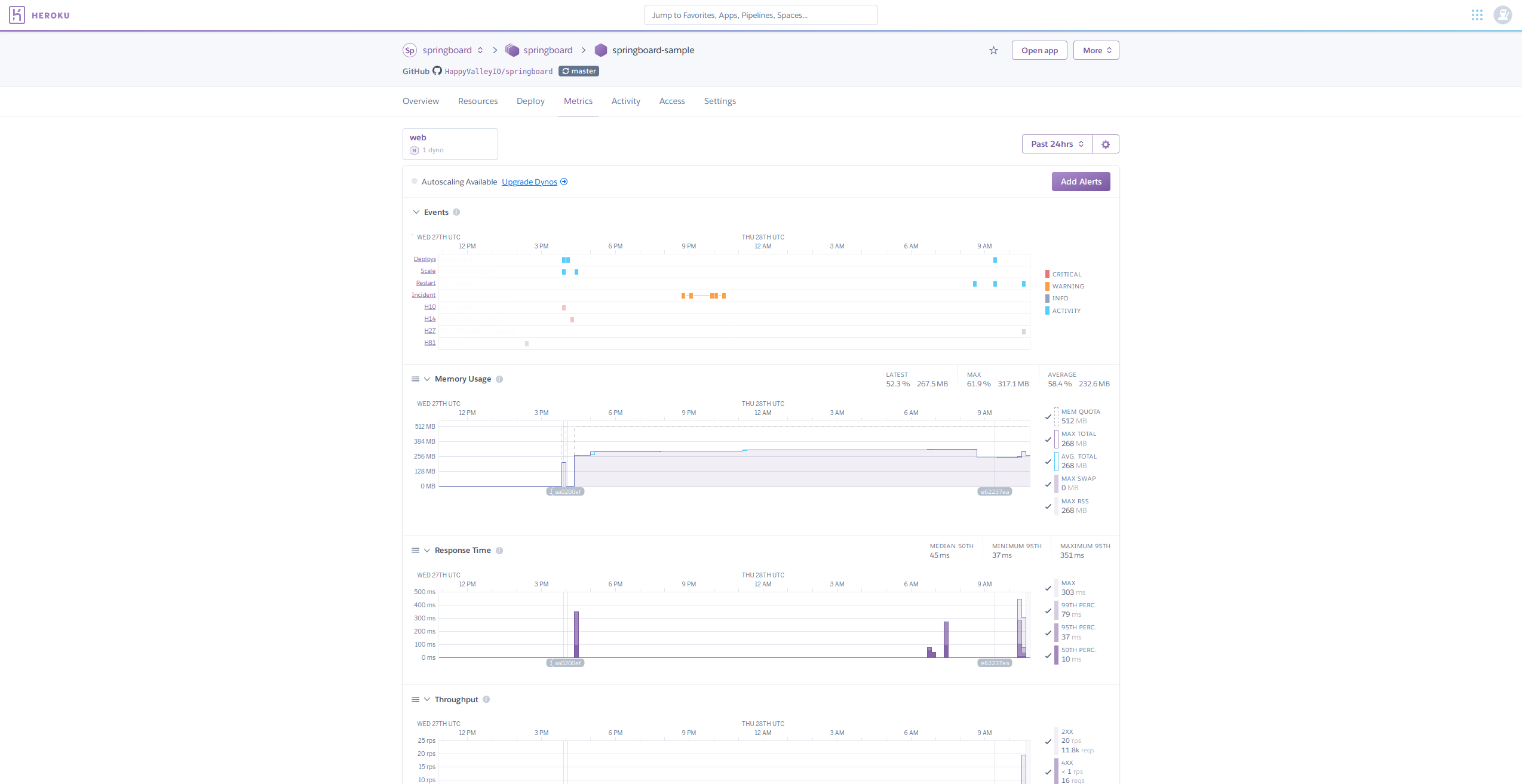Click the Incident events row link
Viewport: 1522px width, 784px height.
[424, 295]
